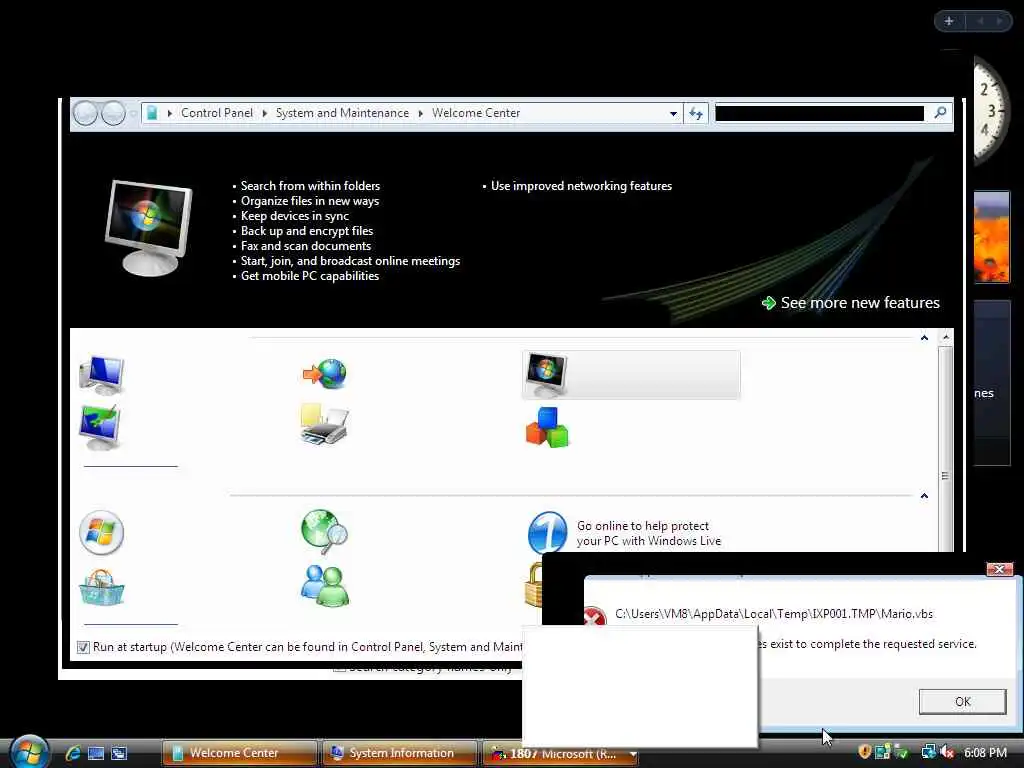Select Welcome Center breadcrumb item

click(x=476, y=113)
